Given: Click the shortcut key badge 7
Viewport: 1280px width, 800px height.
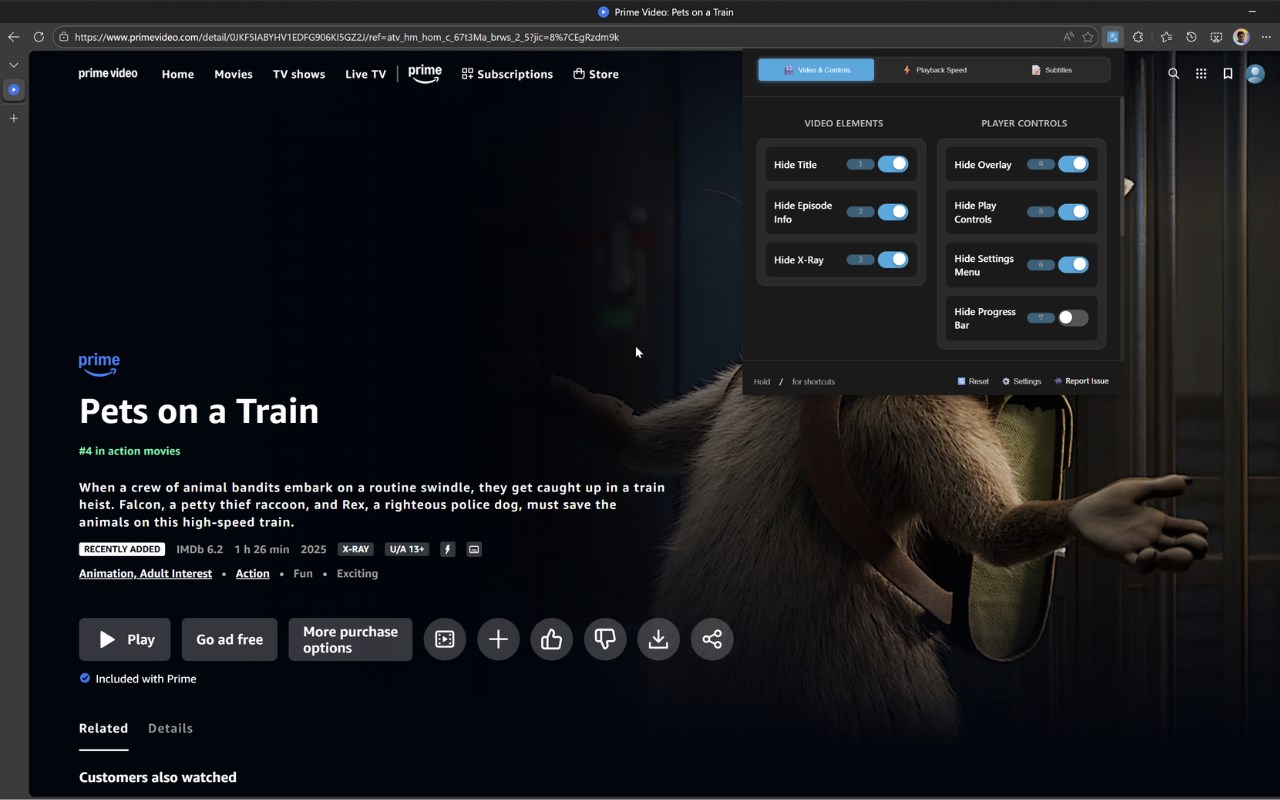Looking at the screenshot, I should 1040,318.
